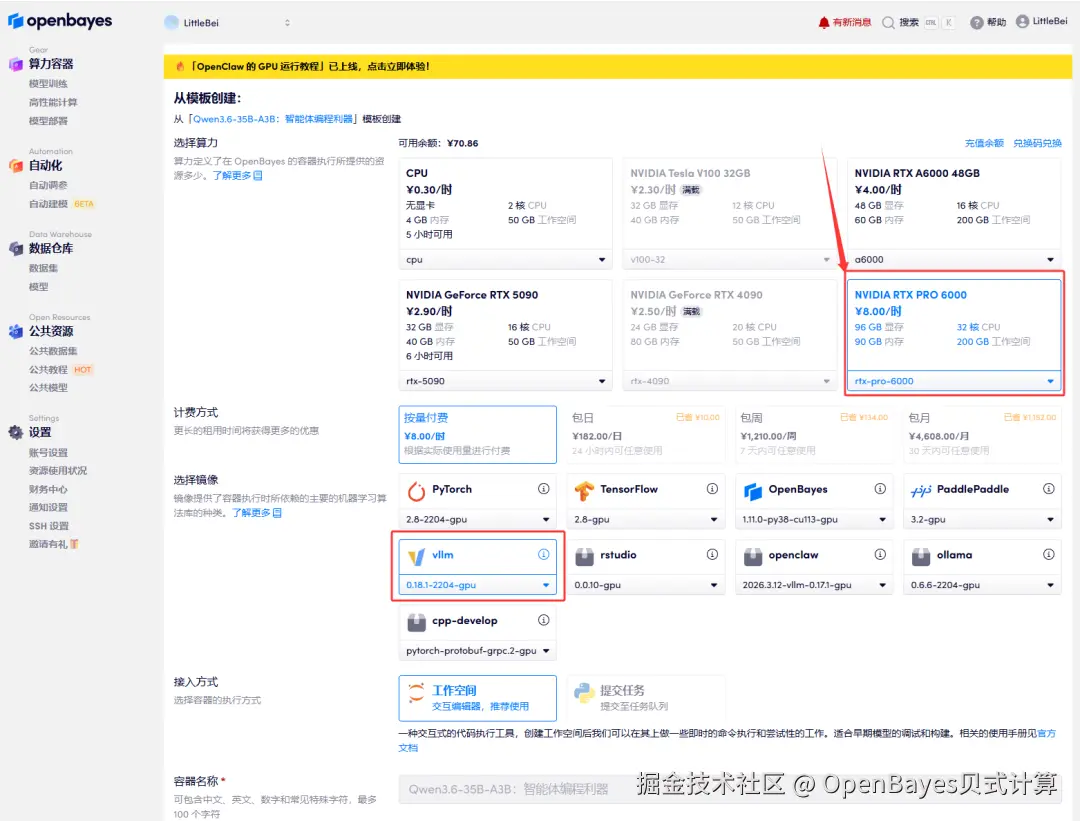This screenshot has width=1080, height=821.
Task: Click the 公共资源 sidebar icon
Action: point(16,331)
